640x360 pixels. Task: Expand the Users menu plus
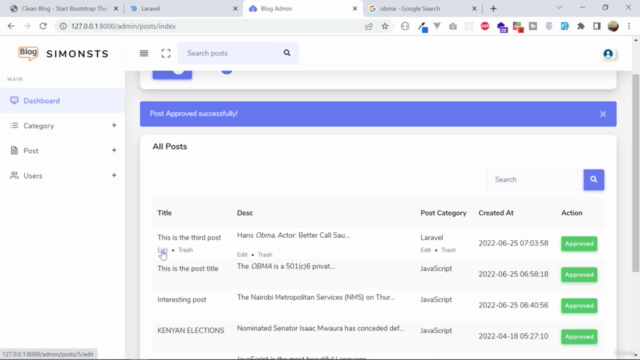pyautogui.click(x=114, y=176)
